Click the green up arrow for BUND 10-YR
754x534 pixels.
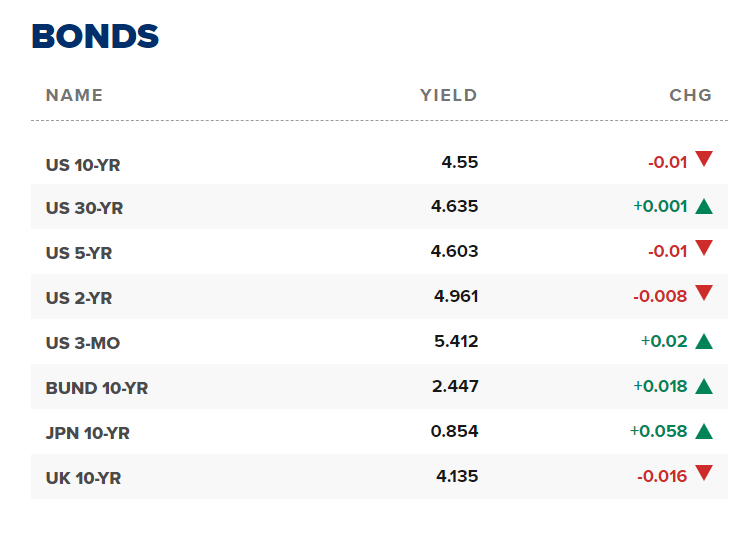click(x=704, y=387)
